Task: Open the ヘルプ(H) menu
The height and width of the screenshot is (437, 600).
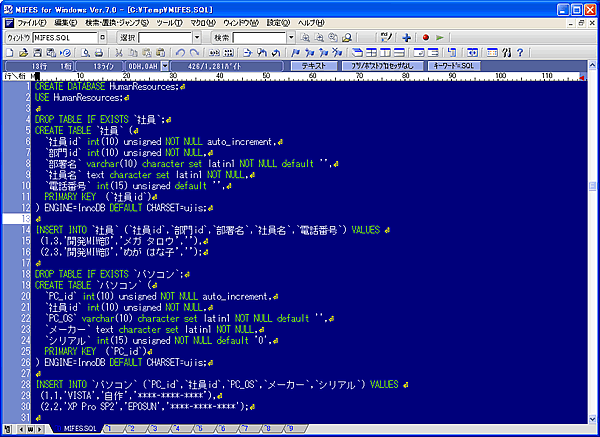Action: (x=311, y=23)
